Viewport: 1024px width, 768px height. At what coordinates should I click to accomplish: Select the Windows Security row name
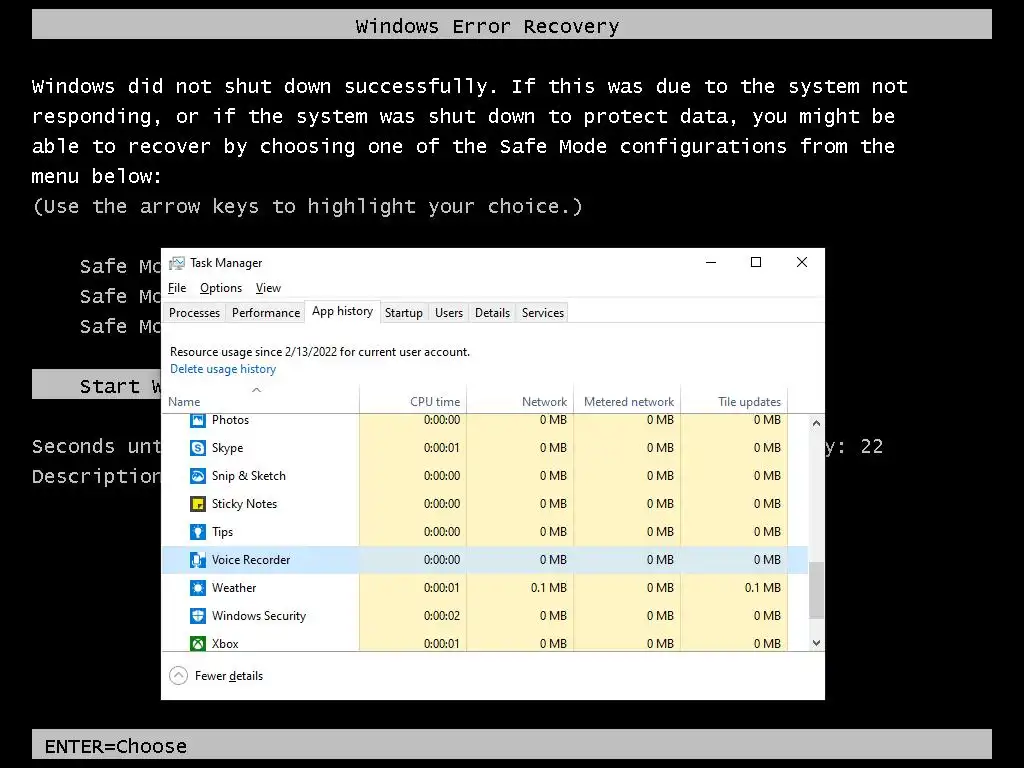tap(259, 616)
